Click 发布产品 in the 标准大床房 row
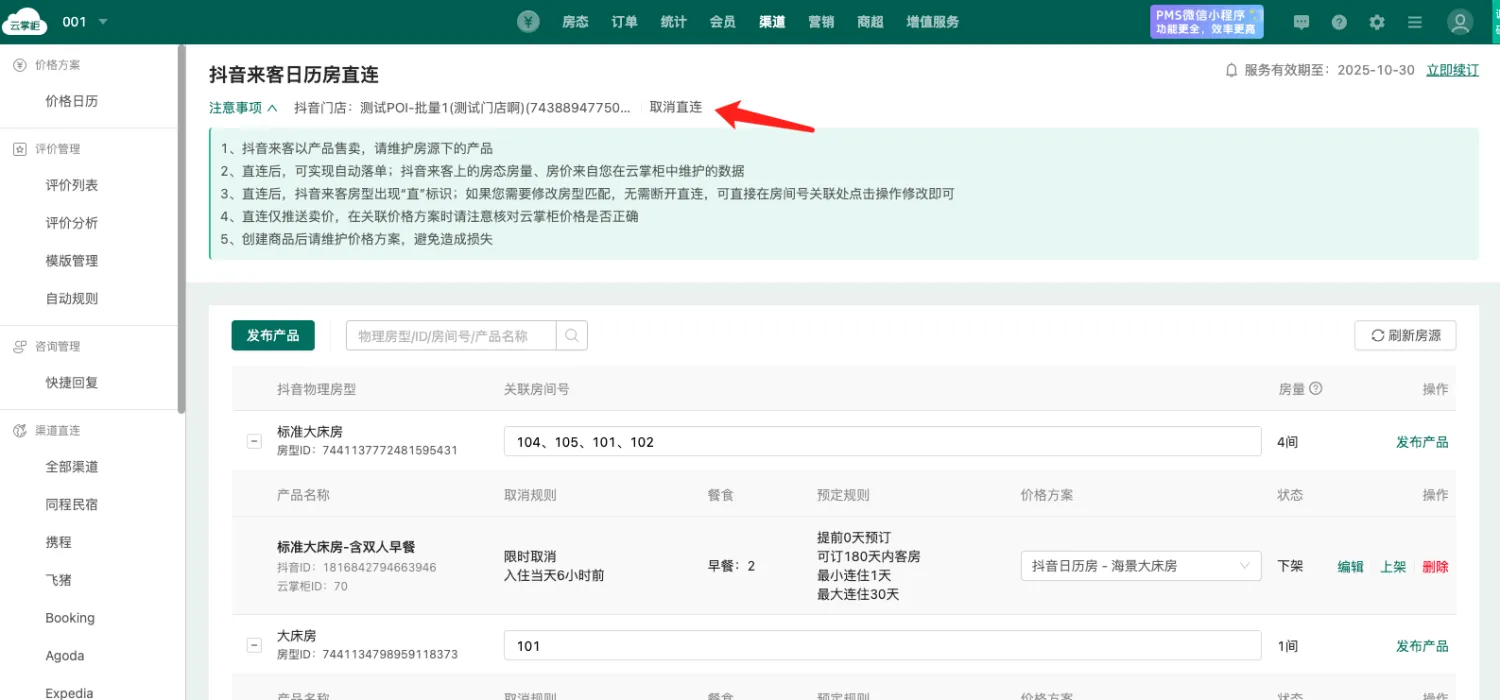Viewport: 1500px width, 700px height. pyautogui.click(x=1422, y=442)
